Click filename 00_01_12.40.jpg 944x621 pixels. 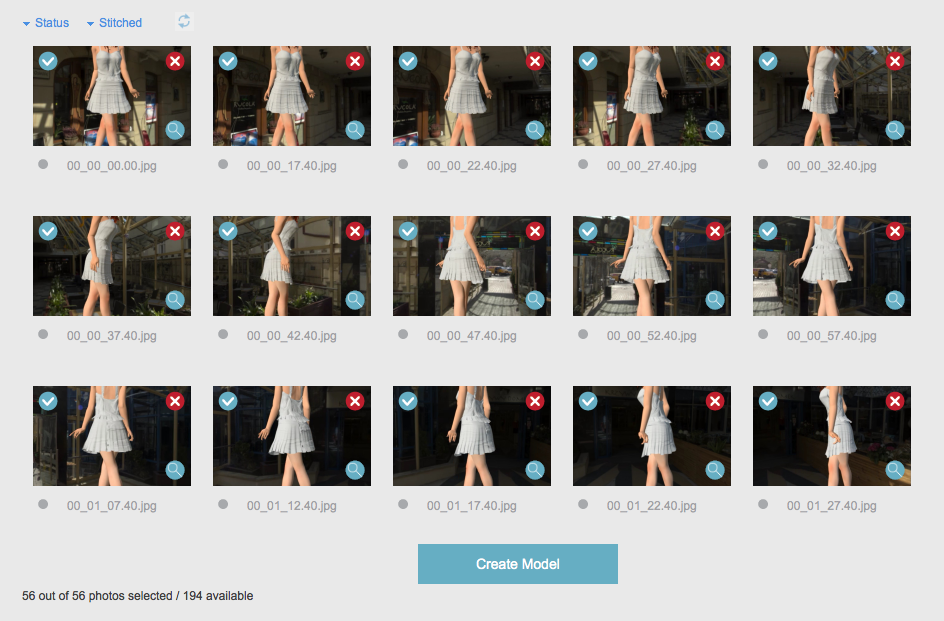tap(291, 506)
